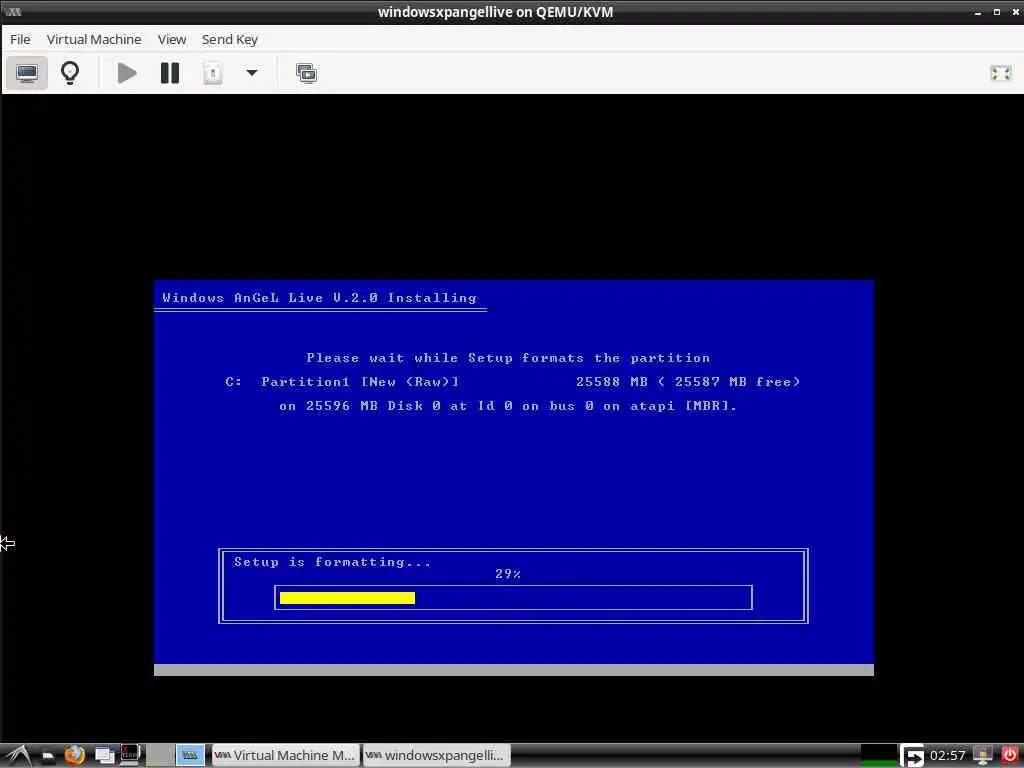1024x768 pixels.
Task: Show the graphical console view
Action: point(27,72)
